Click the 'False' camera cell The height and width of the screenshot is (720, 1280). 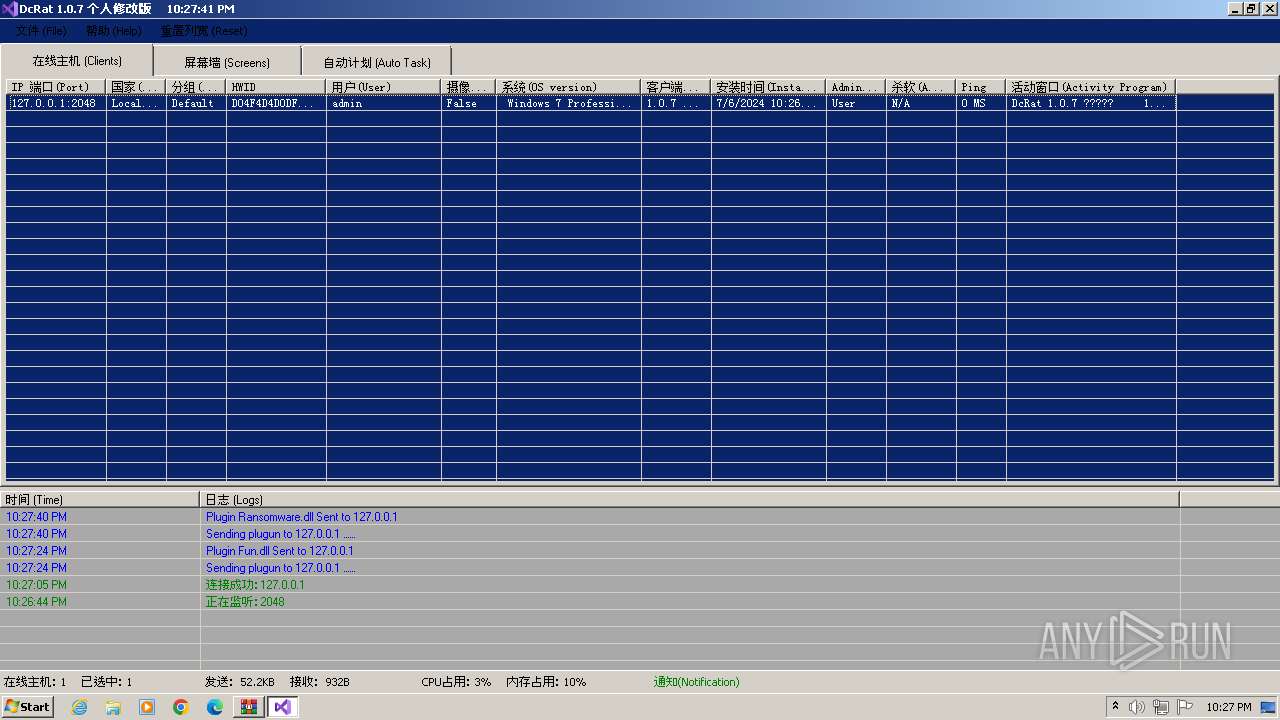point(468,103)
